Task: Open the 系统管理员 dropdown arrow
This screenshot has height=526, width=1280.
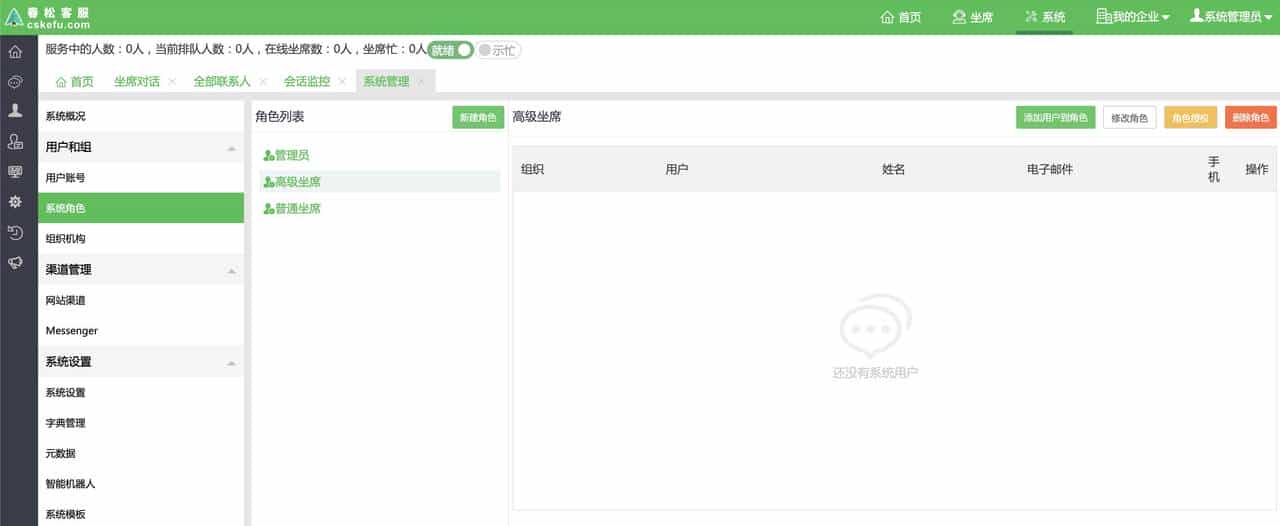Action: [x=1268, y=18]
